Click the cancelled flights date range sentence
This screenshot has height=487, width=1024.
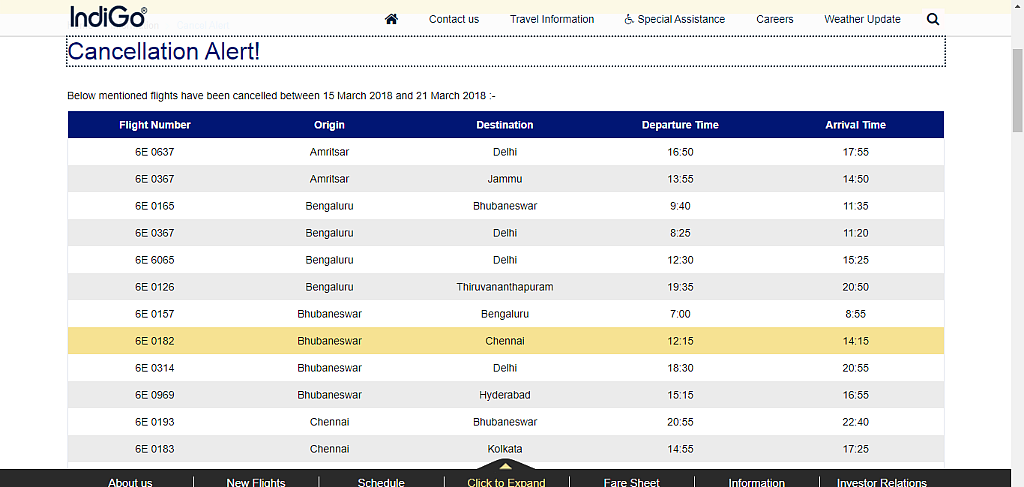tap(281, 96)
